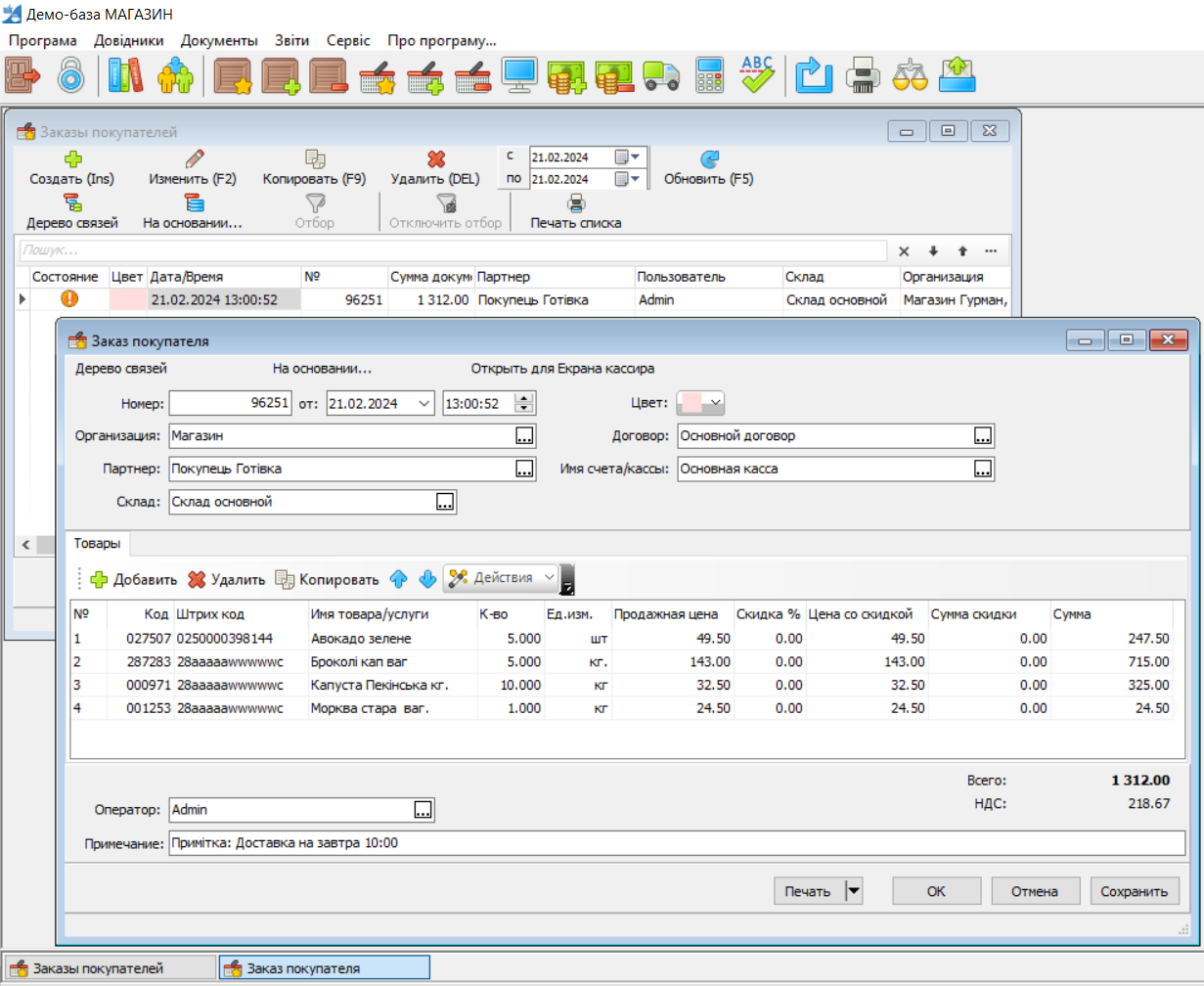Click the crate with green plus icon

[281, 74]
